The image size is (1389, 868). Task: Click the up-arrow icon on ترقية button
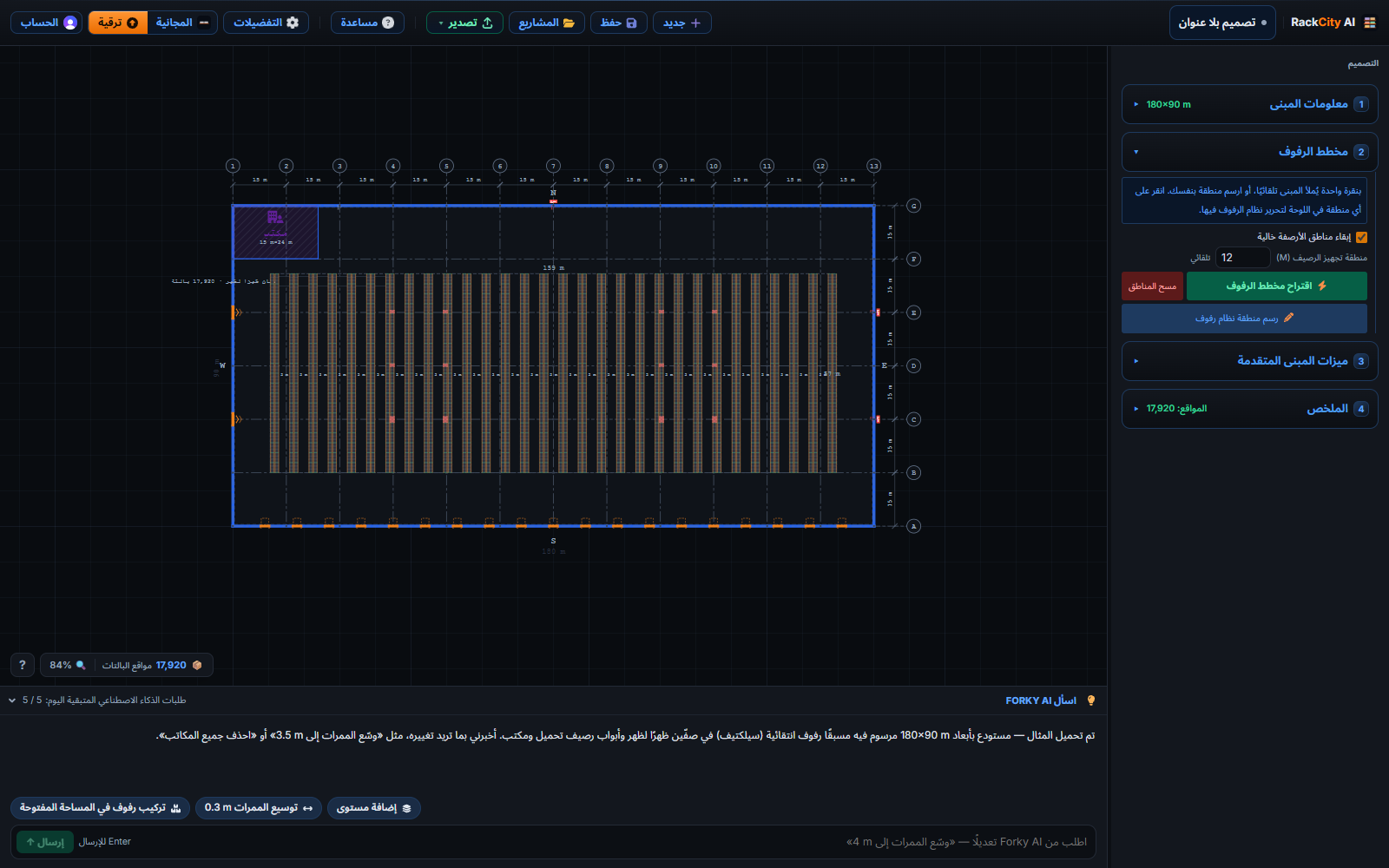(x=132, y=23)
